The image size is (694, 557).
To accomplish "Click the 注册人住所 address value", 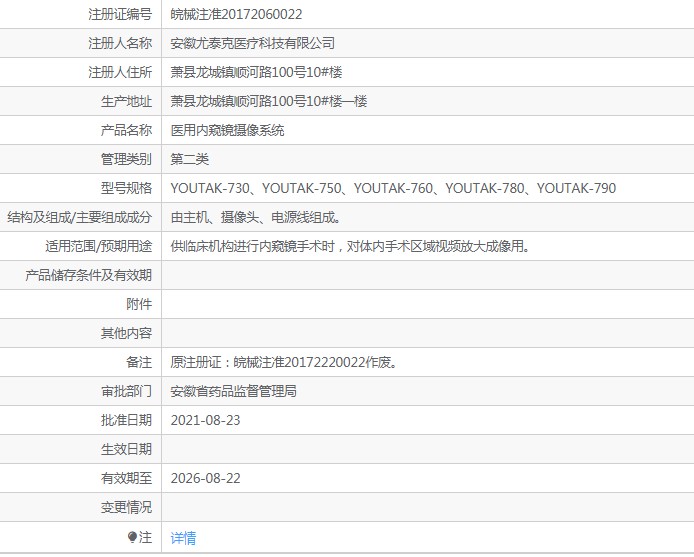I will tap(263, 72).
